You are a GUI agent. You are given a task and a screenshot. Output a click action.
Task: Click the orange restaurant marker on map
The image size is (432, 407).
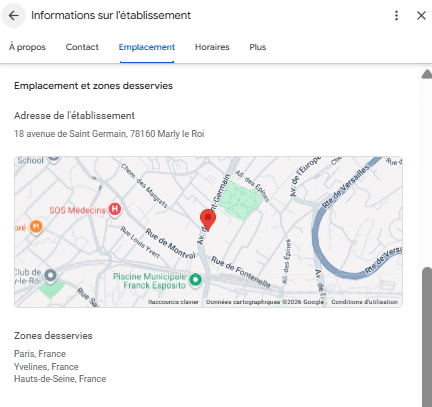click(36, 227)
